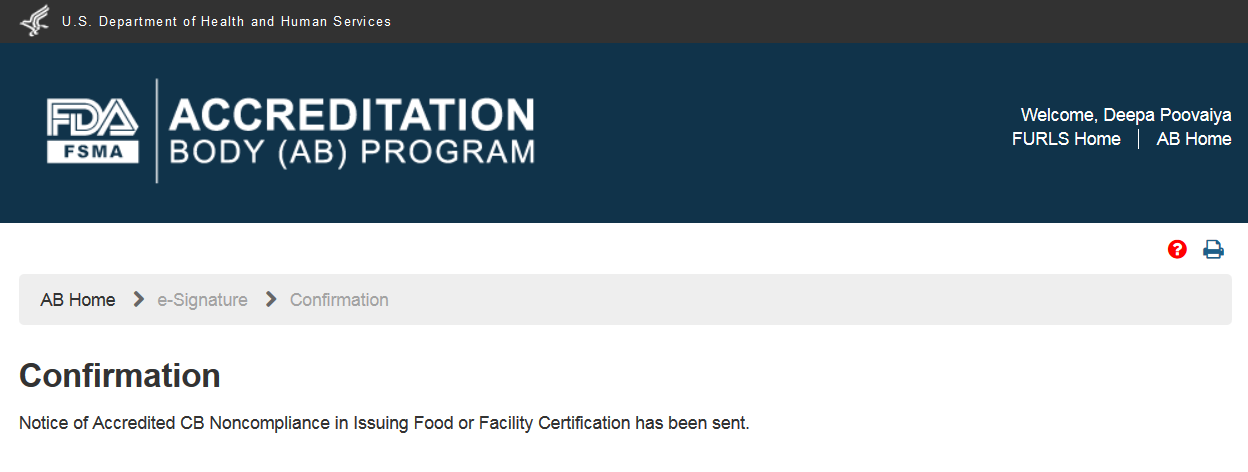Click the Welcome, Deepa Poovaiya text
Screen dimensions: 1248x472
coord(1125,115)
